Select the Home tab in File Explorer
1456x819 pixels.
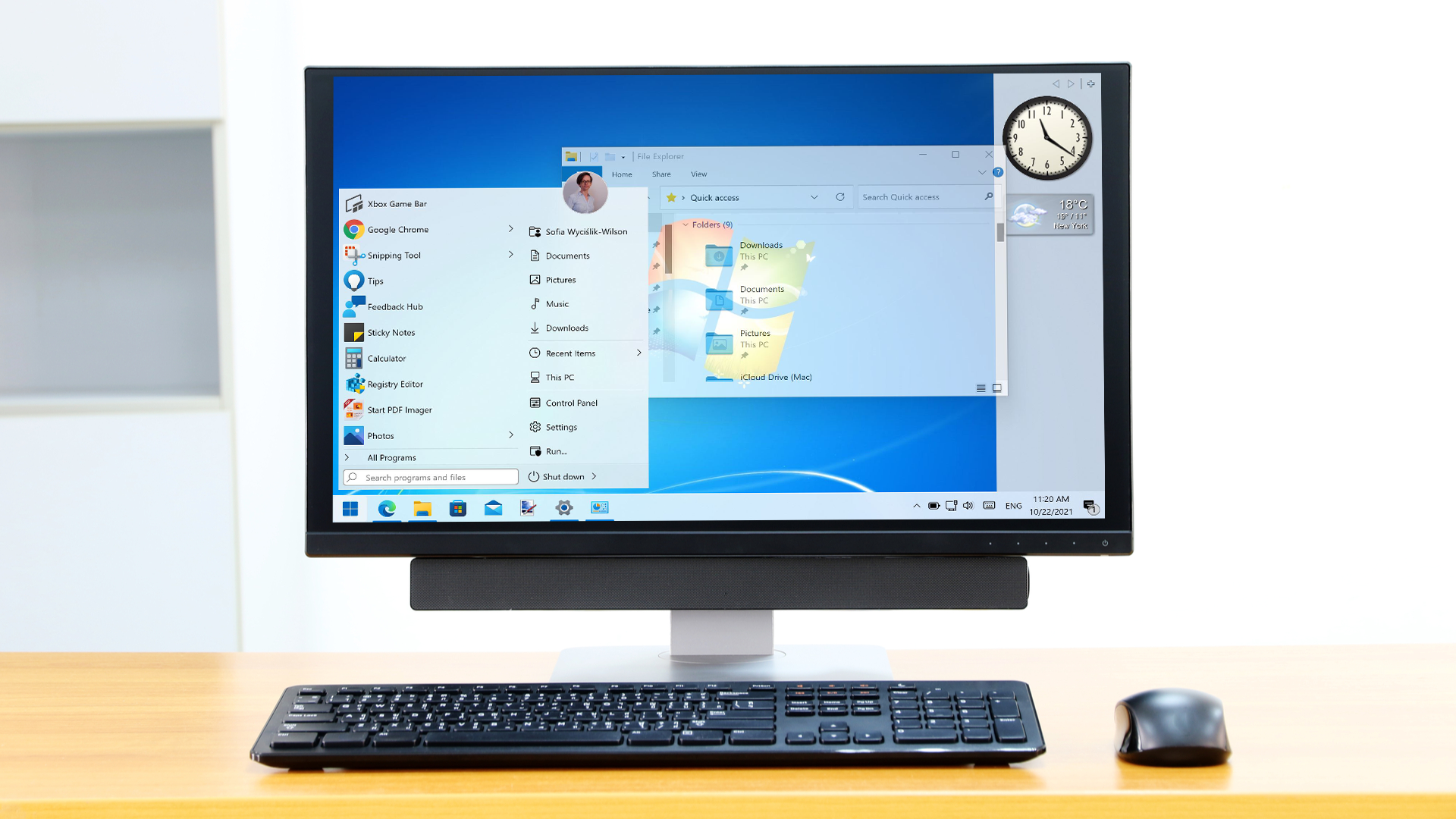coord(622,173)
